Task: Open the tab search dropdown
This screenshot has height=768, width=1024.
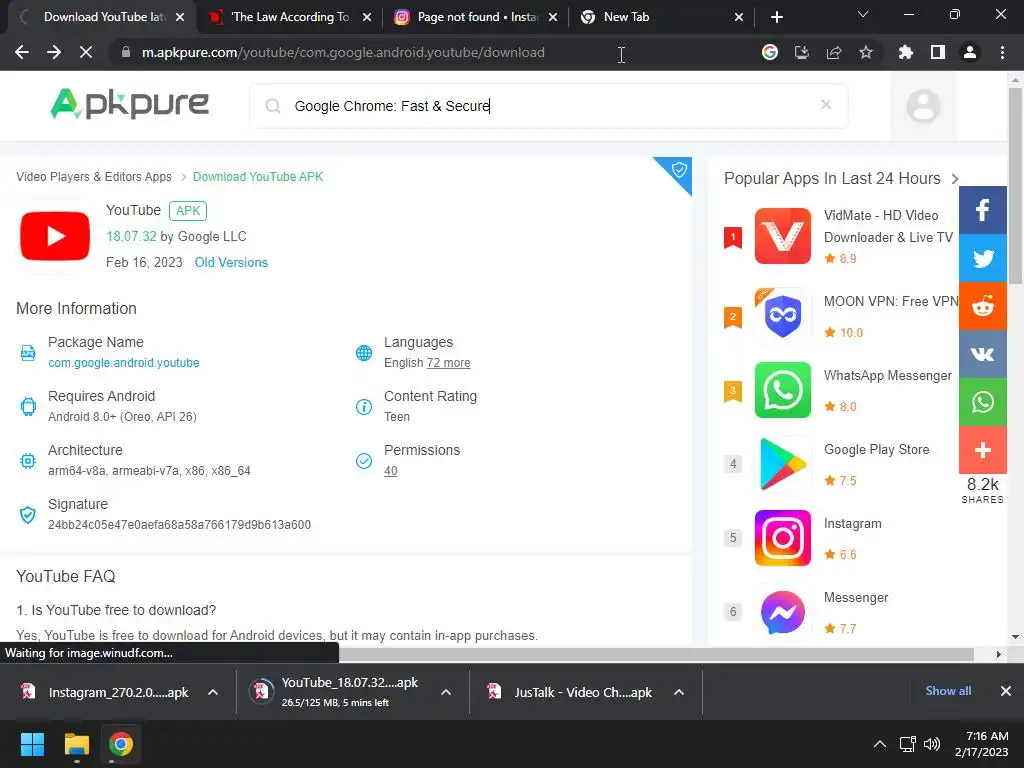Action: 863,14
